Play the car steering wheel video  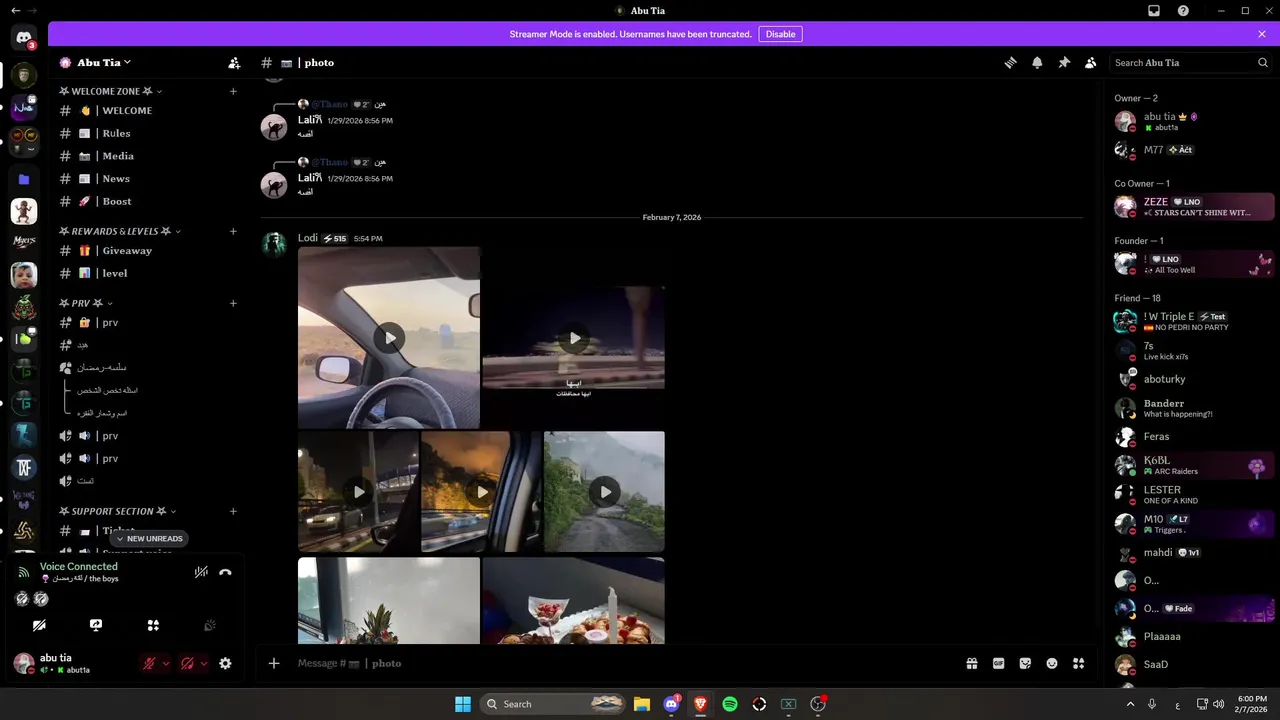(389, 338)
